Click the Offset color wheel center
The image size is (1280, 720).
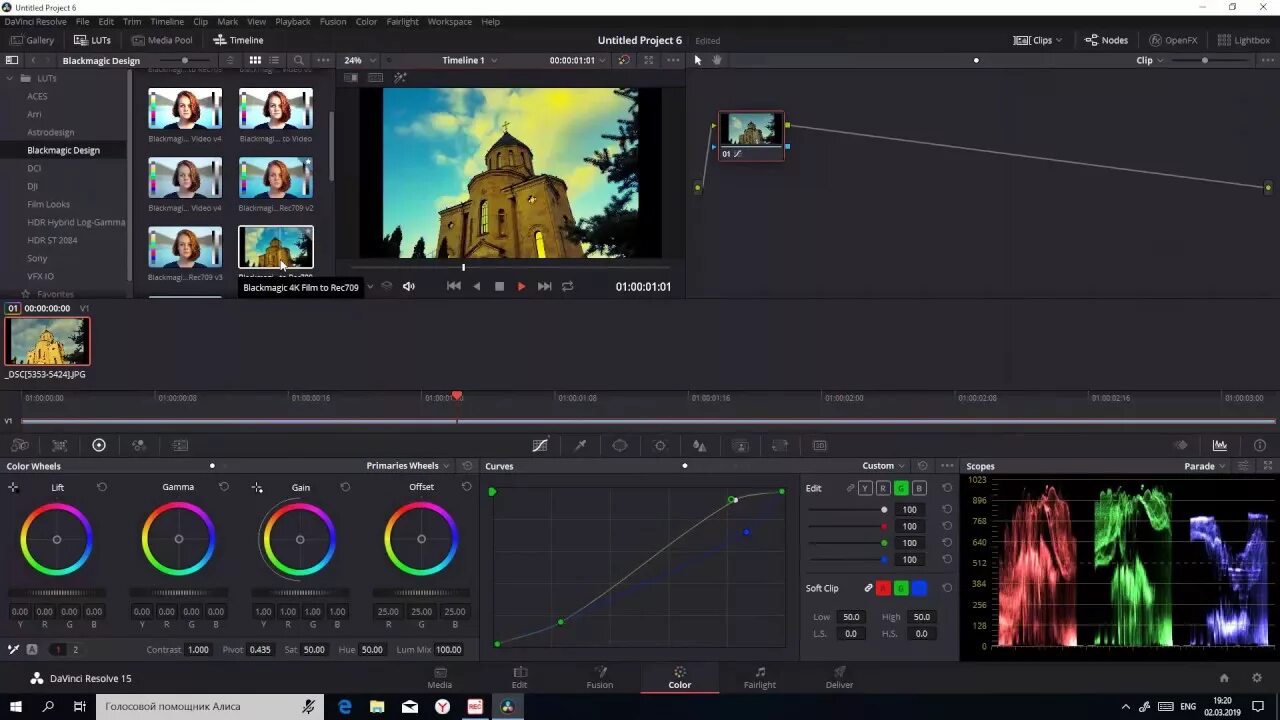(x=421, y=539)
